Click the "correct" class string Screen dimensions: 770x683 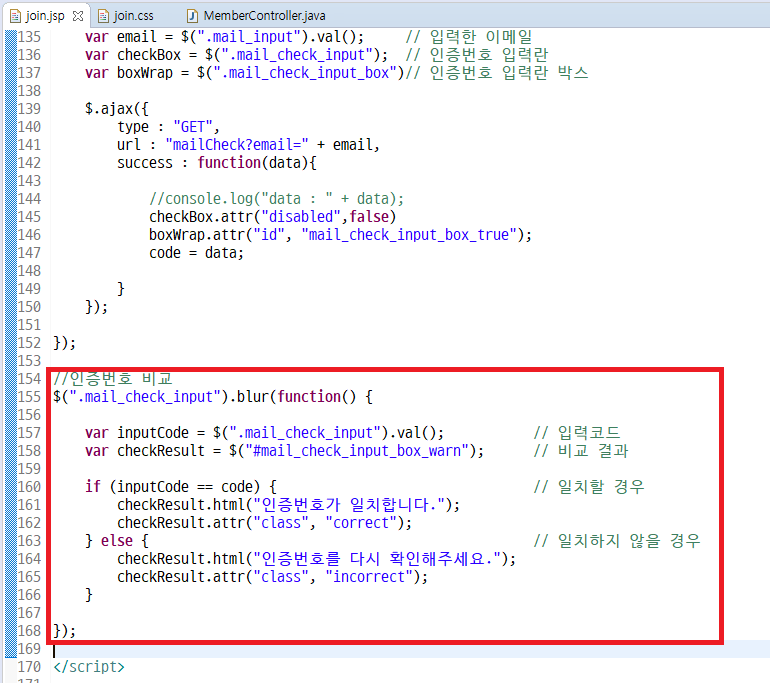click(361, 523)
